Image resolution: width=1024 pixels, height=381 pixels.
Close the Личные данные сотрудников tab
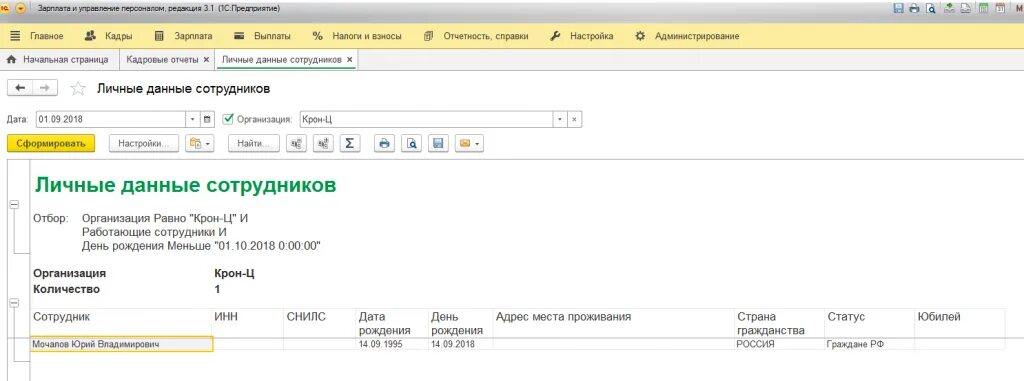(349, 59)
